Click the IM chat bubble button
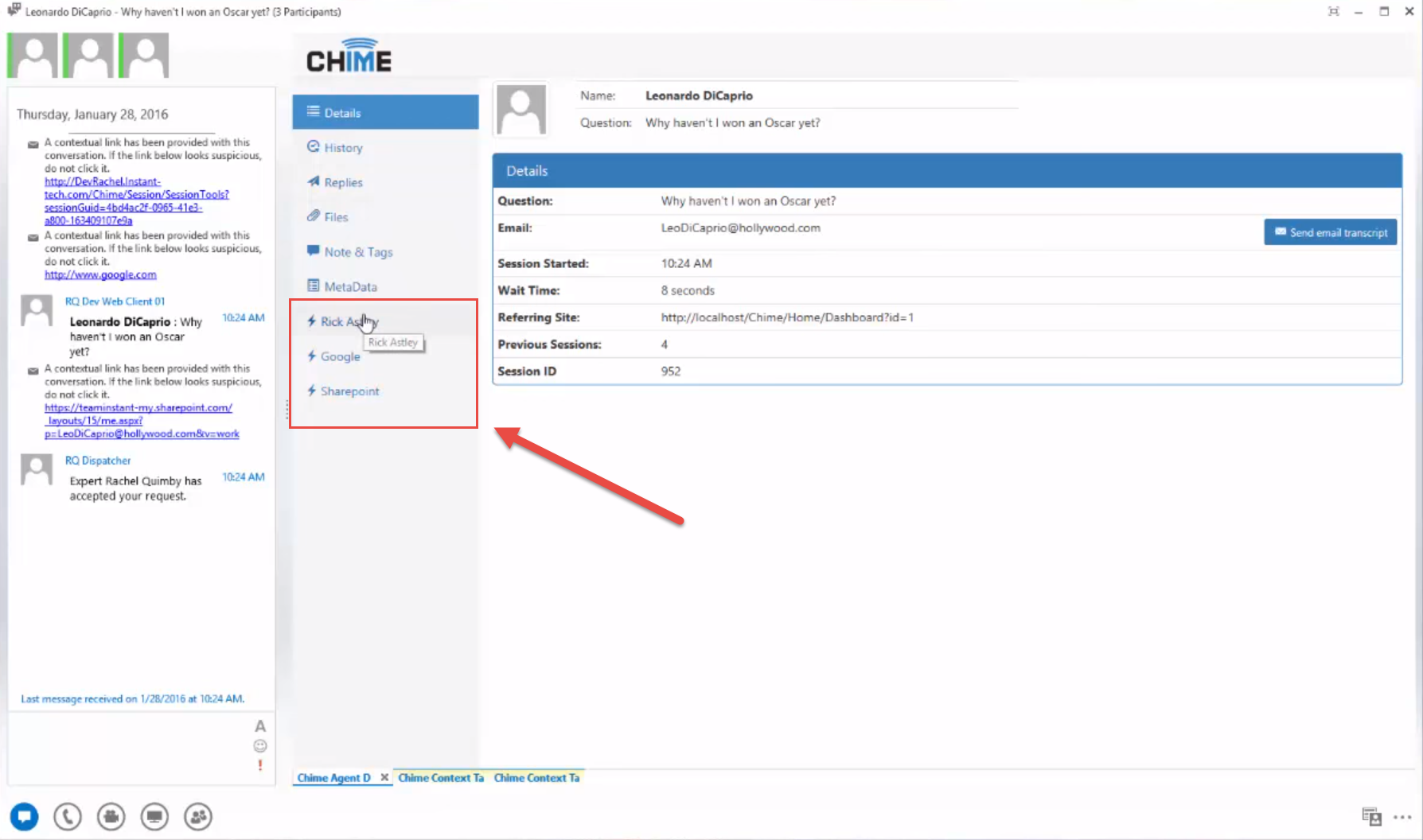The image size is (1423, 840). (x=24, y=816)
